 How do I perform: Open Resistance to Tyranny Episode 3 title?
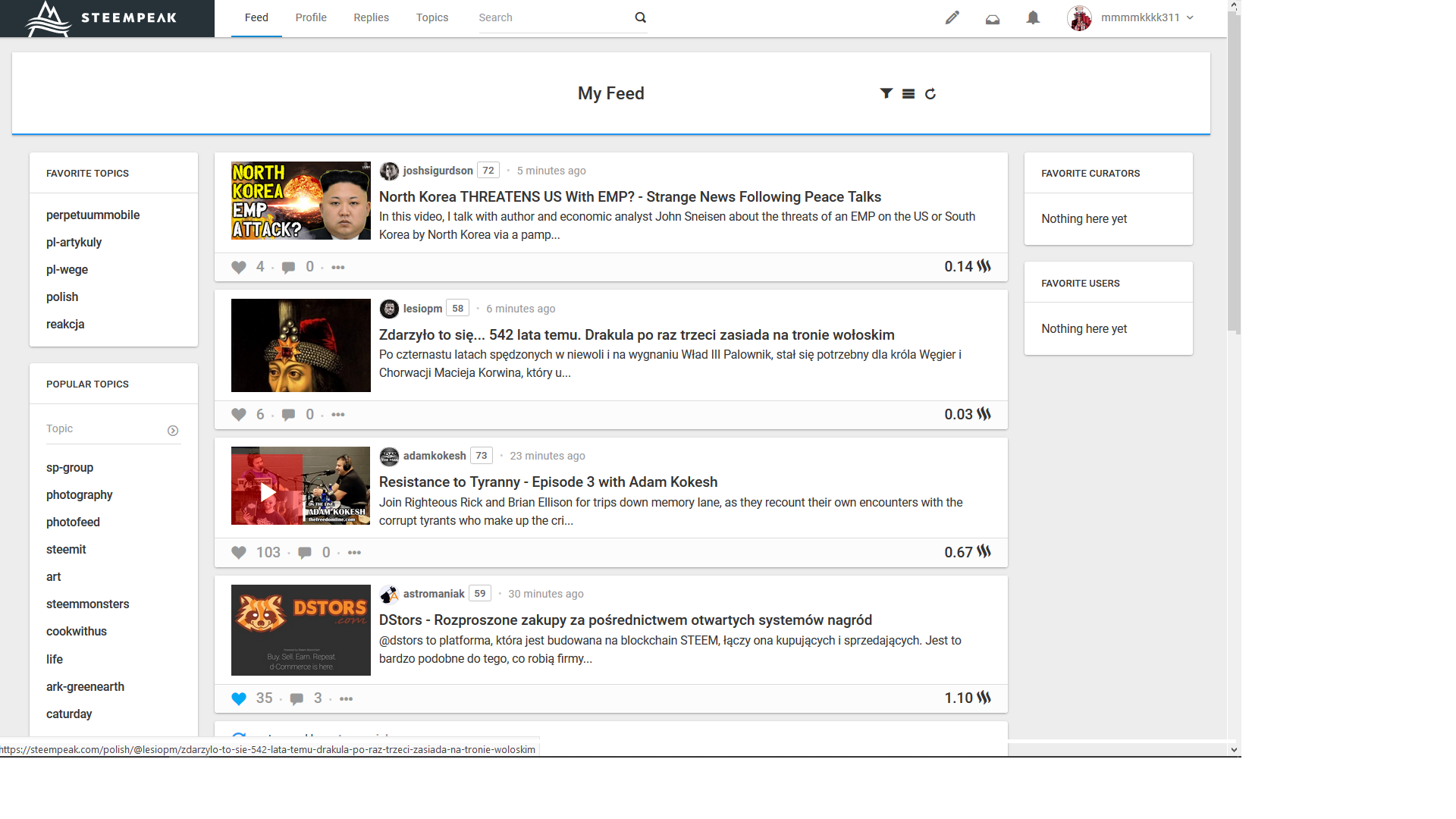548,482
